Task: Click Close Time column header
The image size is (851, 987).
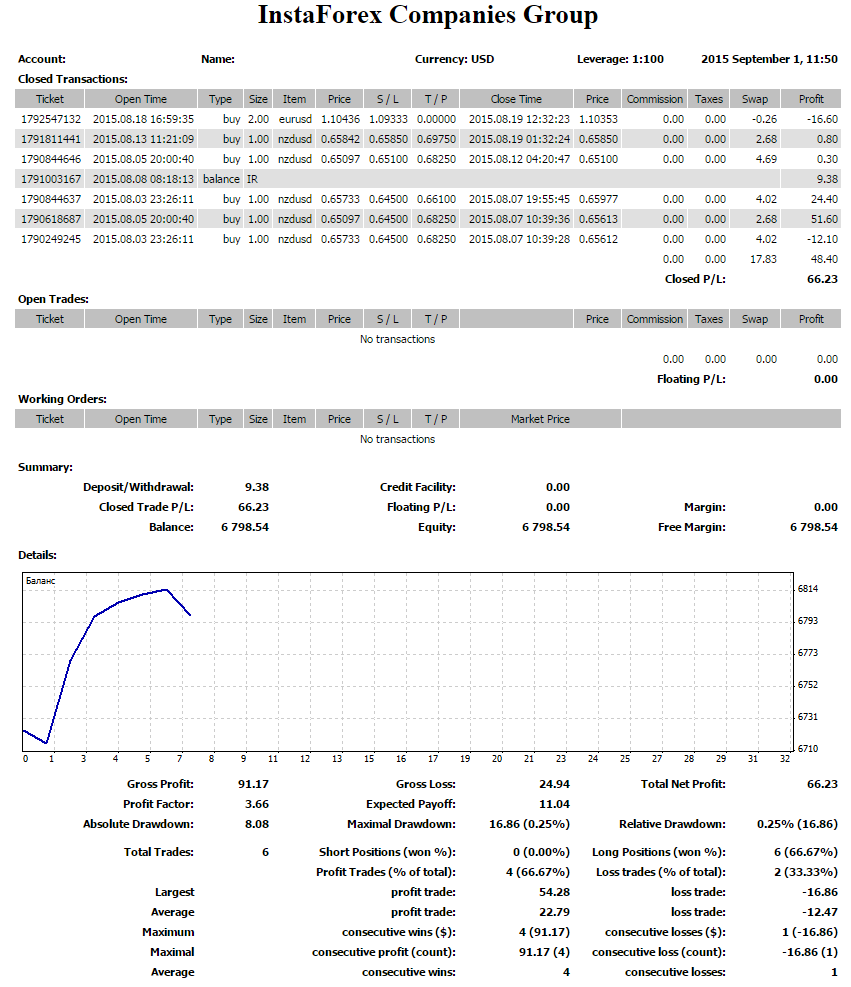Action: [x=516, y=99]
